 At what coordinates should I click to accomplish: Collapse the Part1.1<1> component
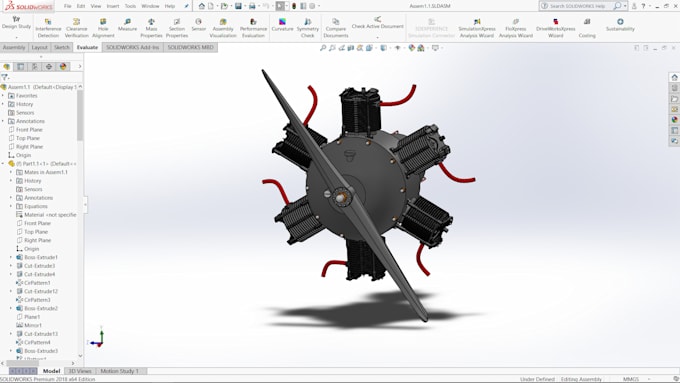tap(3, 164)
